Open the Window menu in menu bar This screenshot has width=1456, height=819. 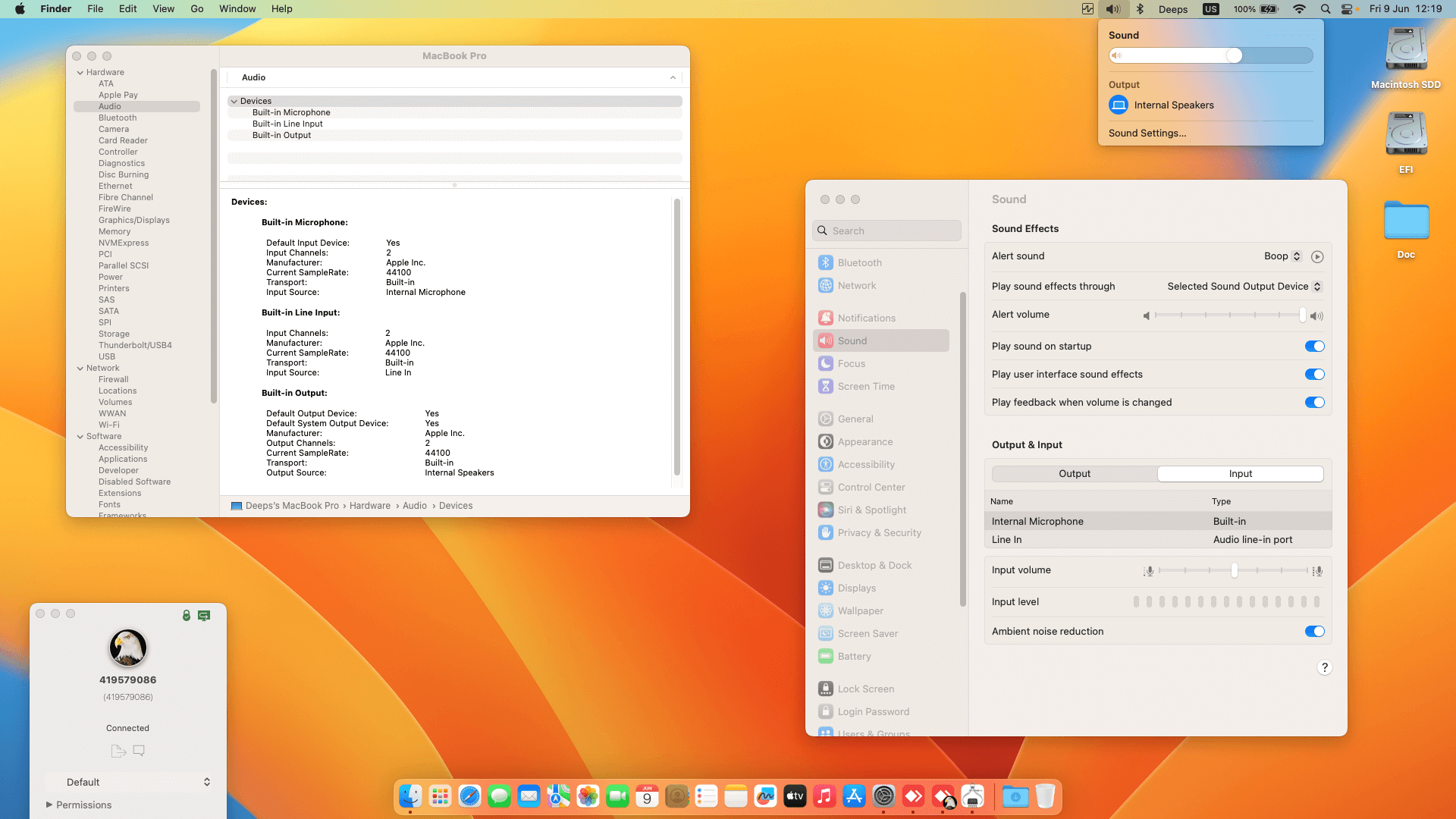237,9
